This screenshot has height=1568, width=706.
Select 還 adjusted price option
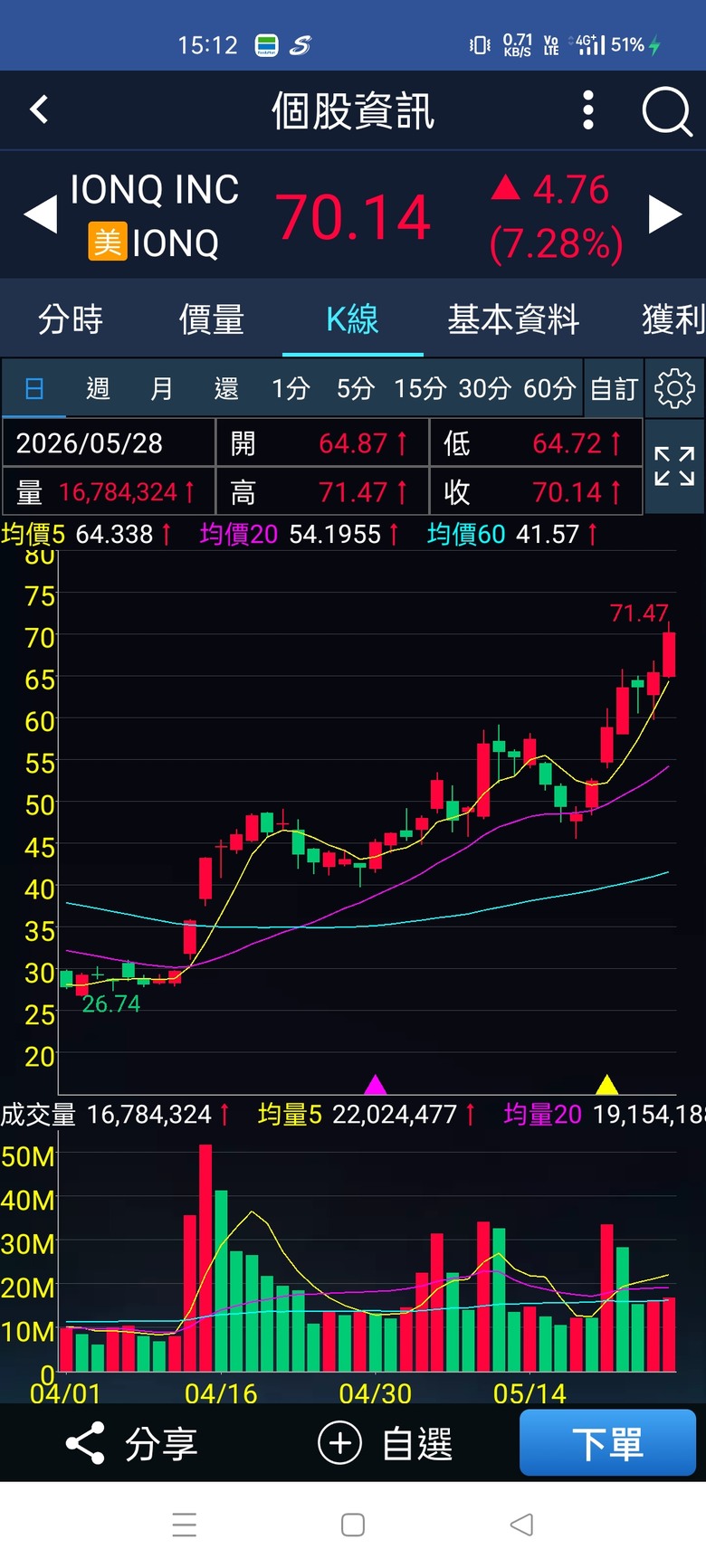coord(226,388)
